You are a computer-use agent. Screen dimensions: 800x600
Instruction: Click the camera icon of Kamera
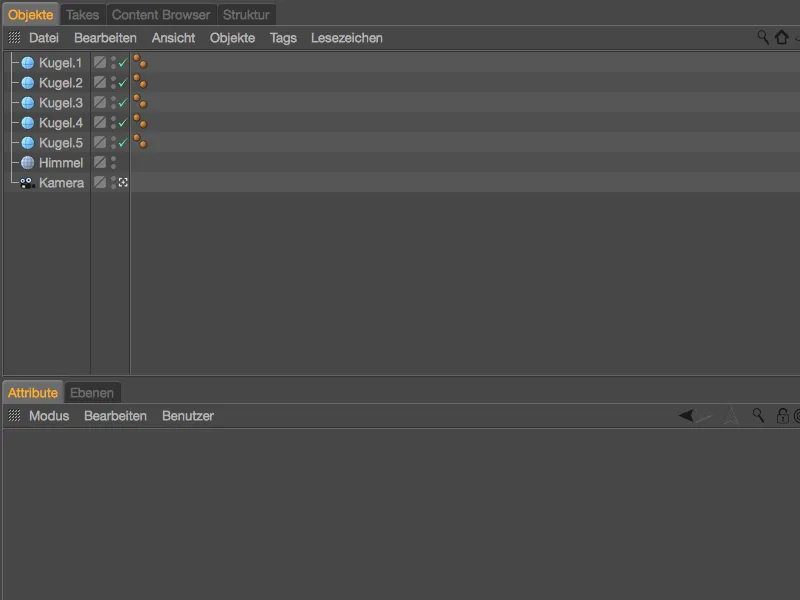(27, 183)
